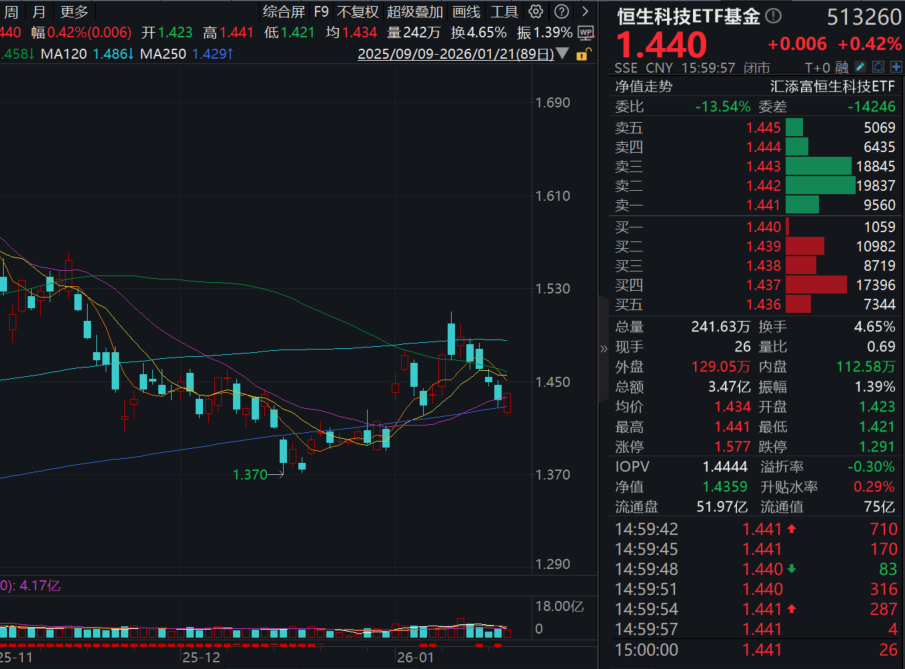This screenshot has height=669, width=905.
Task: Click the pencil note icon
Action: coord(860,67)
